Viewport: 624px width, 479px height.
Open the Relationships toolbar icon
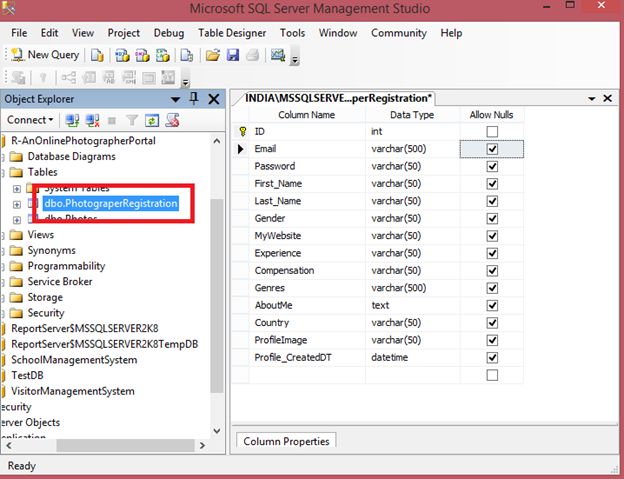click(68, 77)
